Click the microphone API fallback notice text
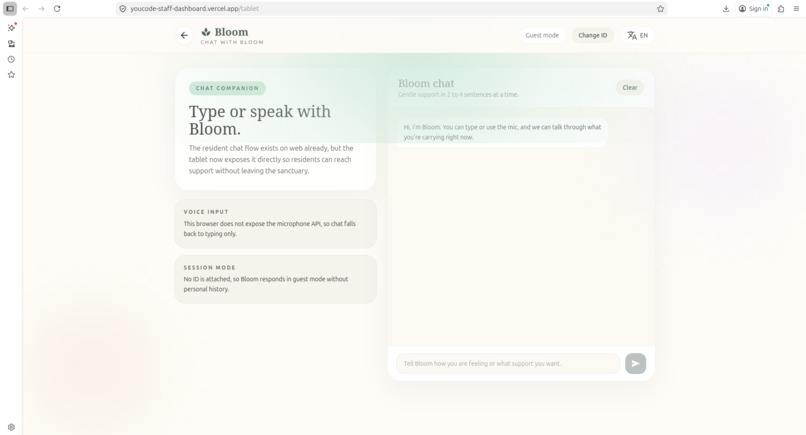The width and height of the screenshot is (806, 435). point(269,229)
